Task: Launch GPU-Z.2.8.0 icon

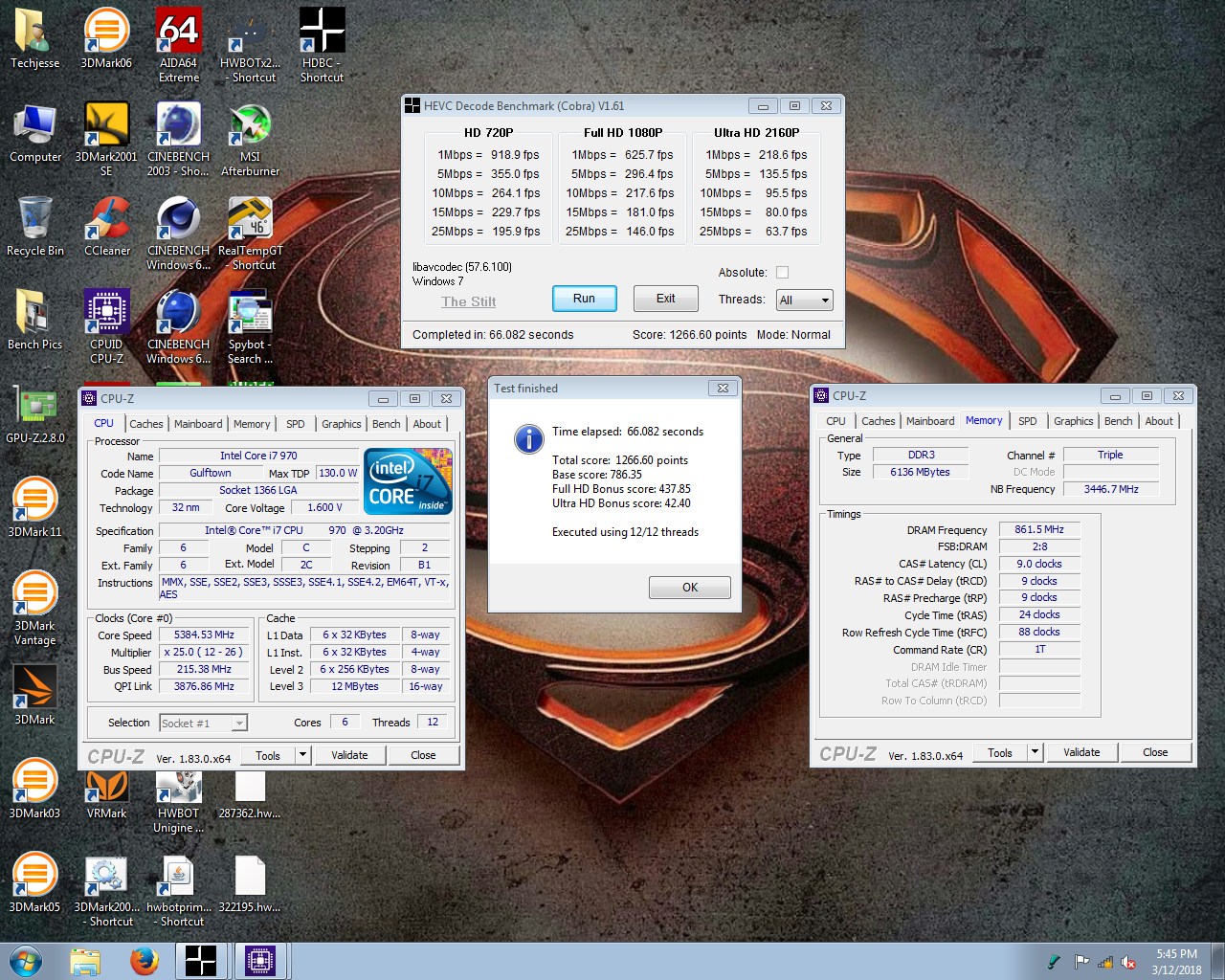Action: pos(35,413)
